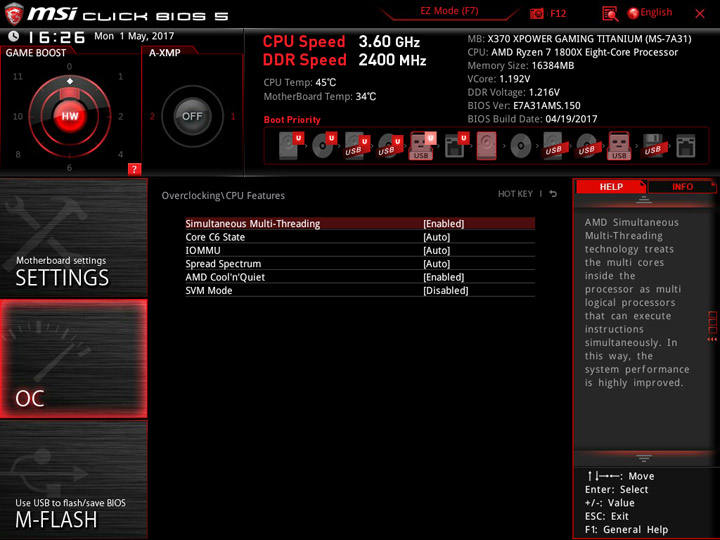720x540 pixels.
Task: Toggle the Game Boost HW knob
Action: pos(70,116)
